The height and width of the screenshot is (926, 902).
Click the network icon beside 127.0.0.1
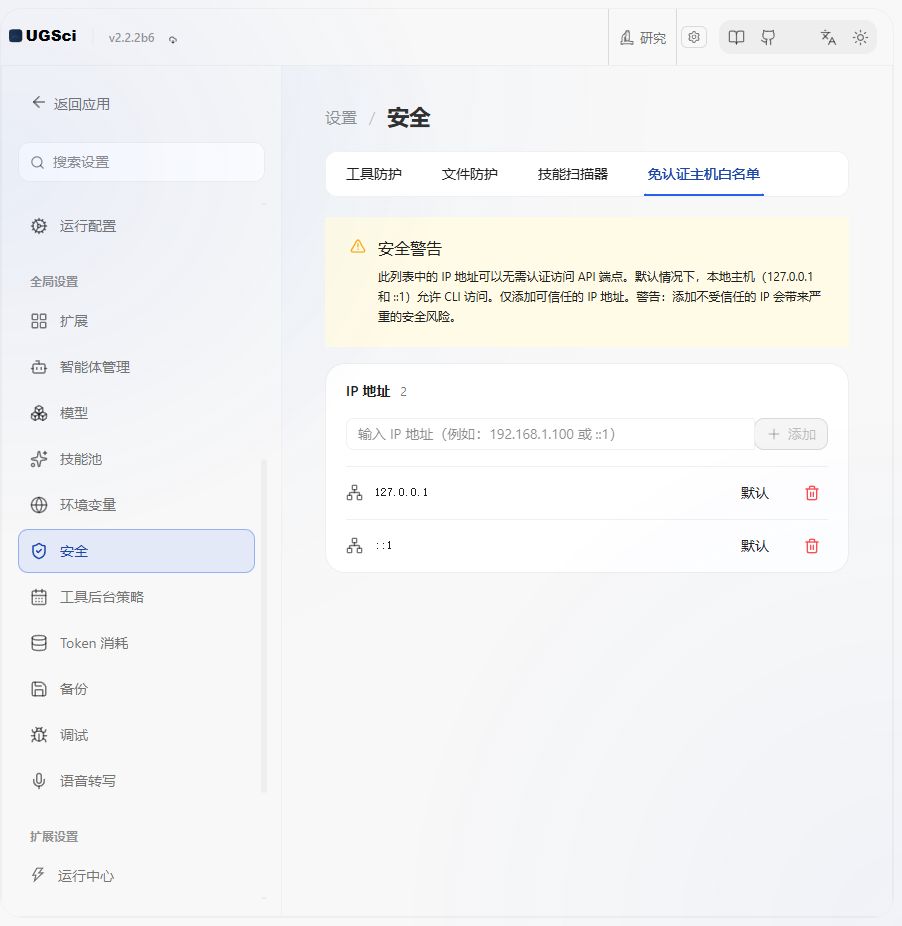[354, 493]
